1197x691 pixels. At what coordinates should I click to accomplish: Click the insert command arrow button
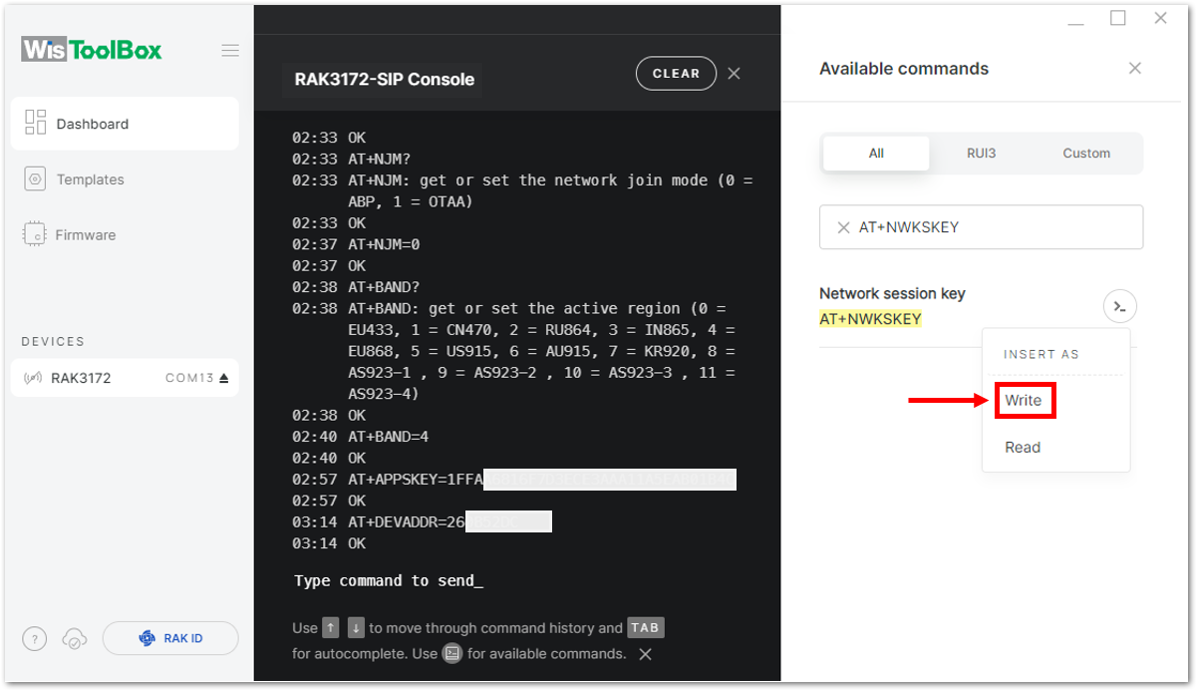coord(1119,306)
